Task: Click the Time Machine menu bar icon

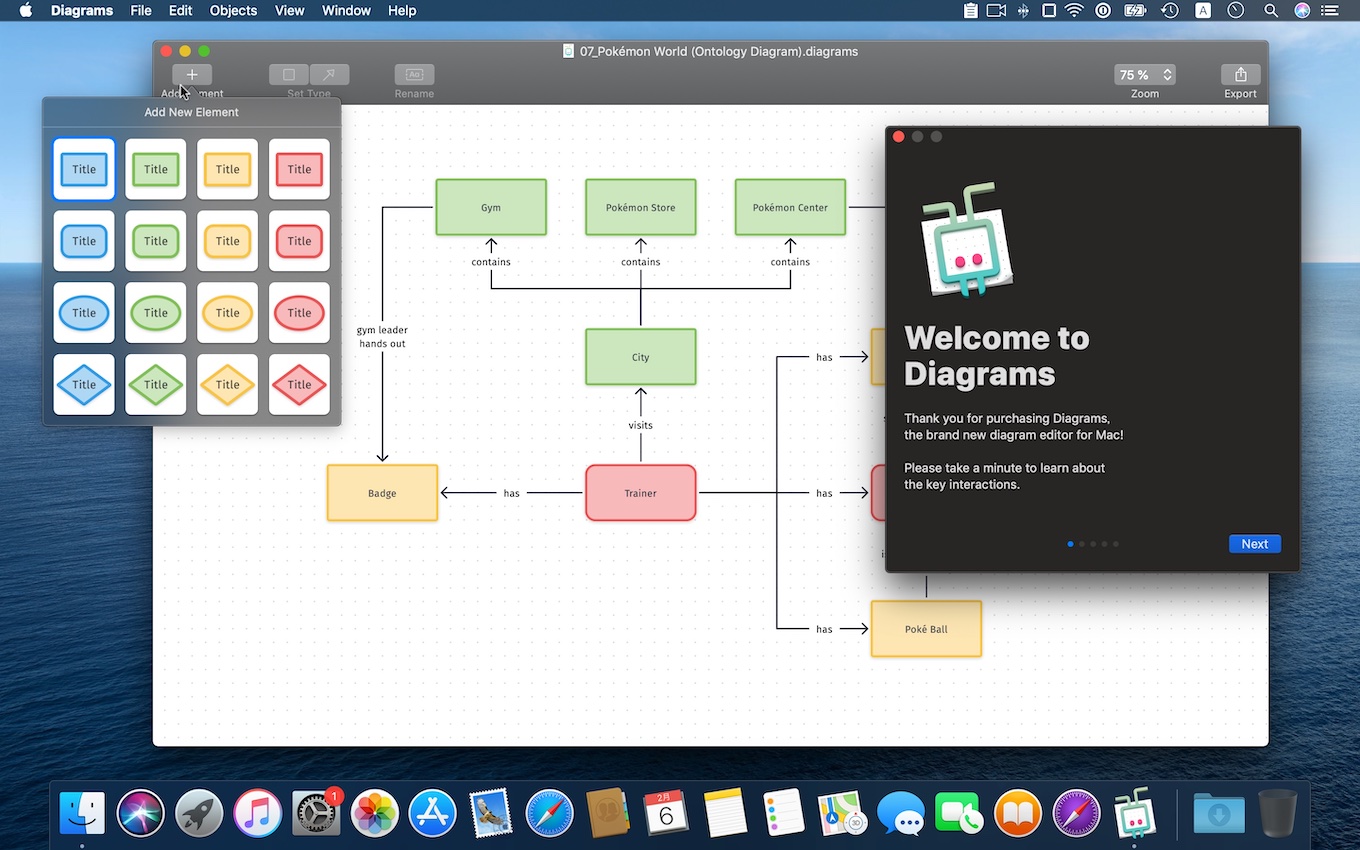Action: tap(1170, 10)
